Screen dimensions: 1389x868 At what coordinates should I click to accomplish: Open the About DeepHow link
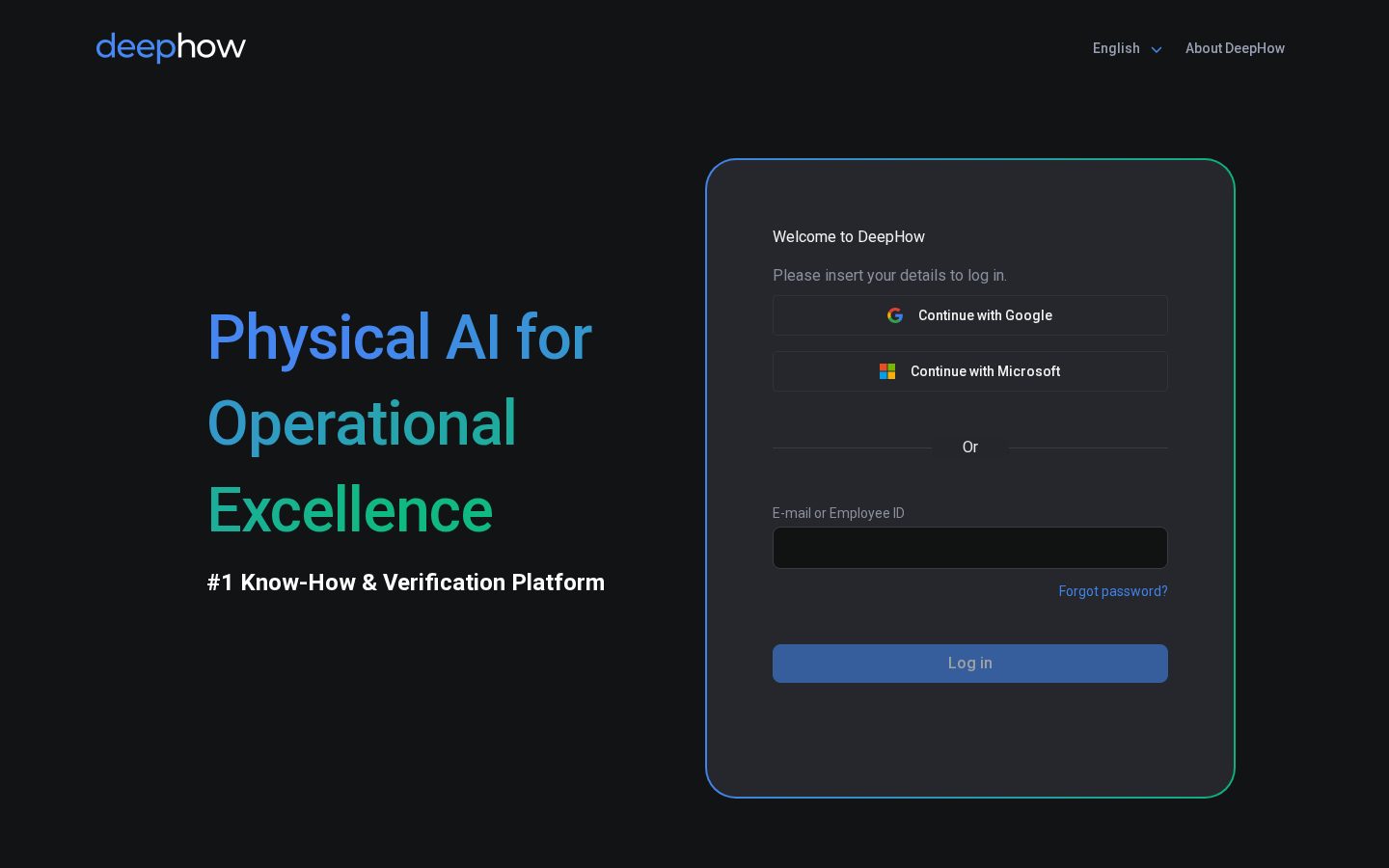pos(1235,48)
